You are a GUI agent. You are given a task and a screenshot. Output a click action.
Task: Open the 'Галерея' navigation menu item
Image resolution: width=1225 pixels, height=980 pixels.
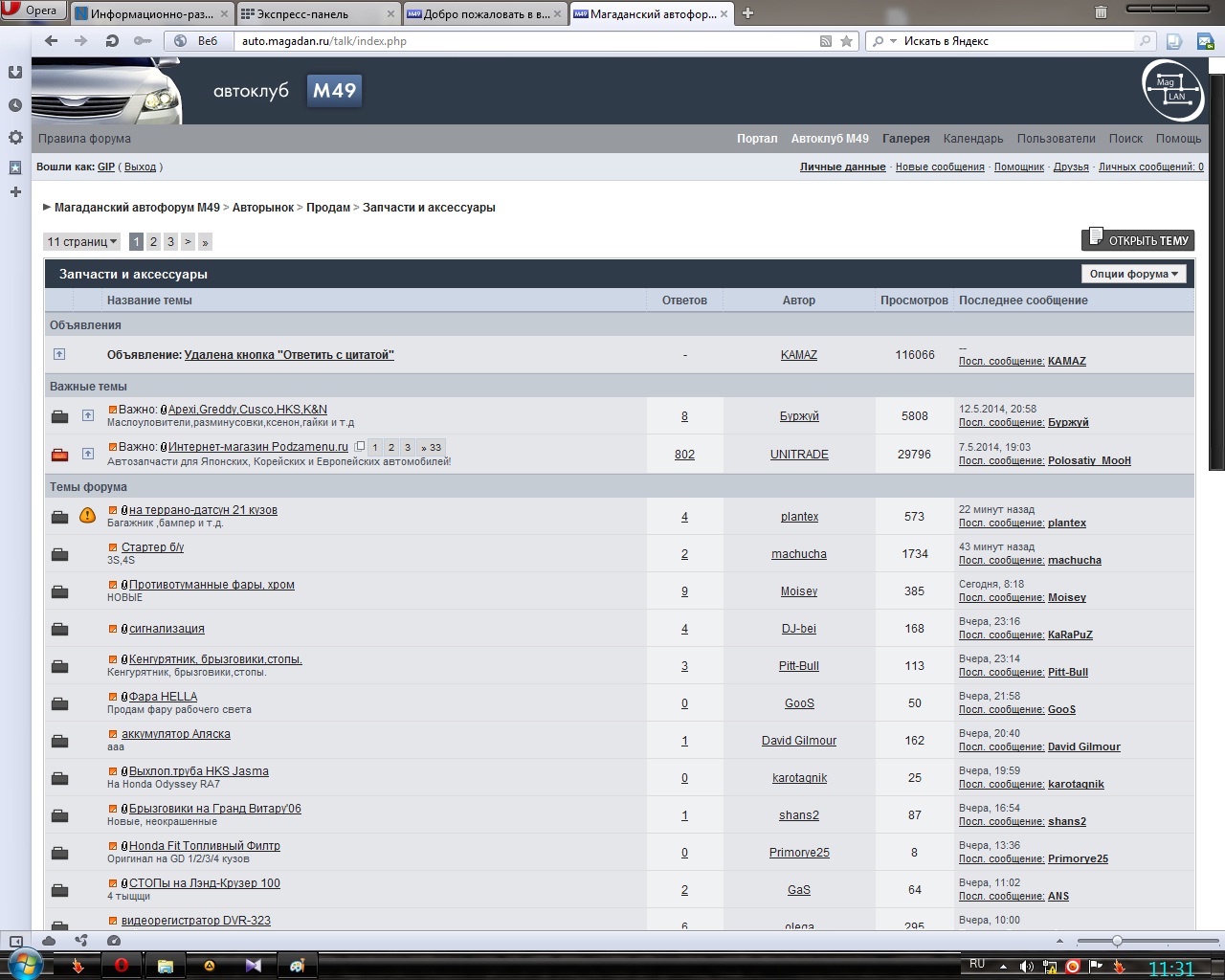click(x=905, y=139)
